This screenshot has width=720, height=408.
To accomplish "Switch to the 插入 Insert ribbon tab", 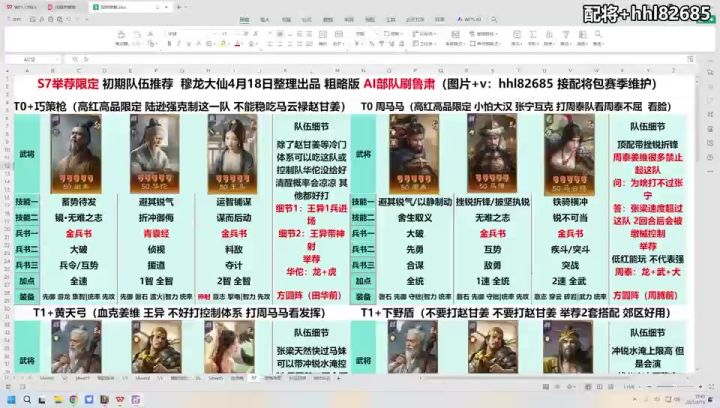I will click(264, 20).
